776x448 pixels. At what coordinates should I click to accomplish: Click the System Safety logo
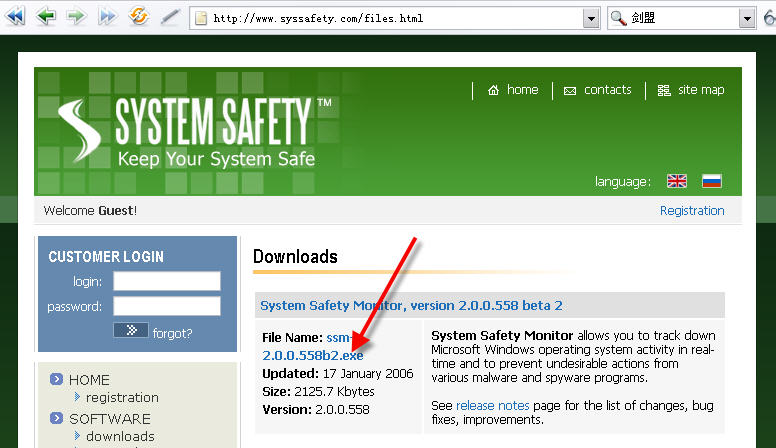click(x=194, y=131)
